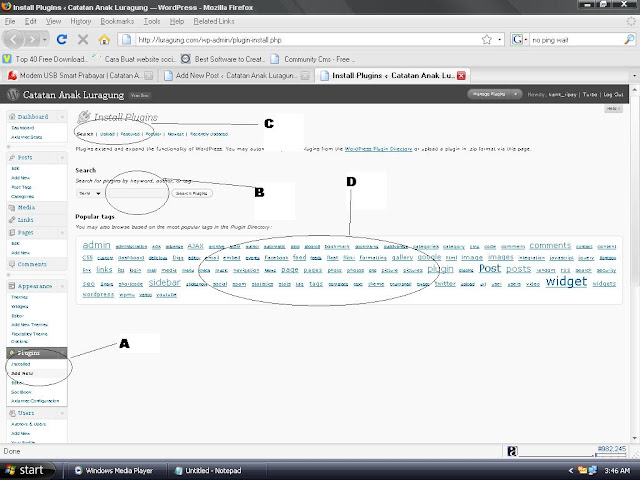
Task: Bookmark this page with the star icon
Action: pyautogui.click(x=487, y=40)
